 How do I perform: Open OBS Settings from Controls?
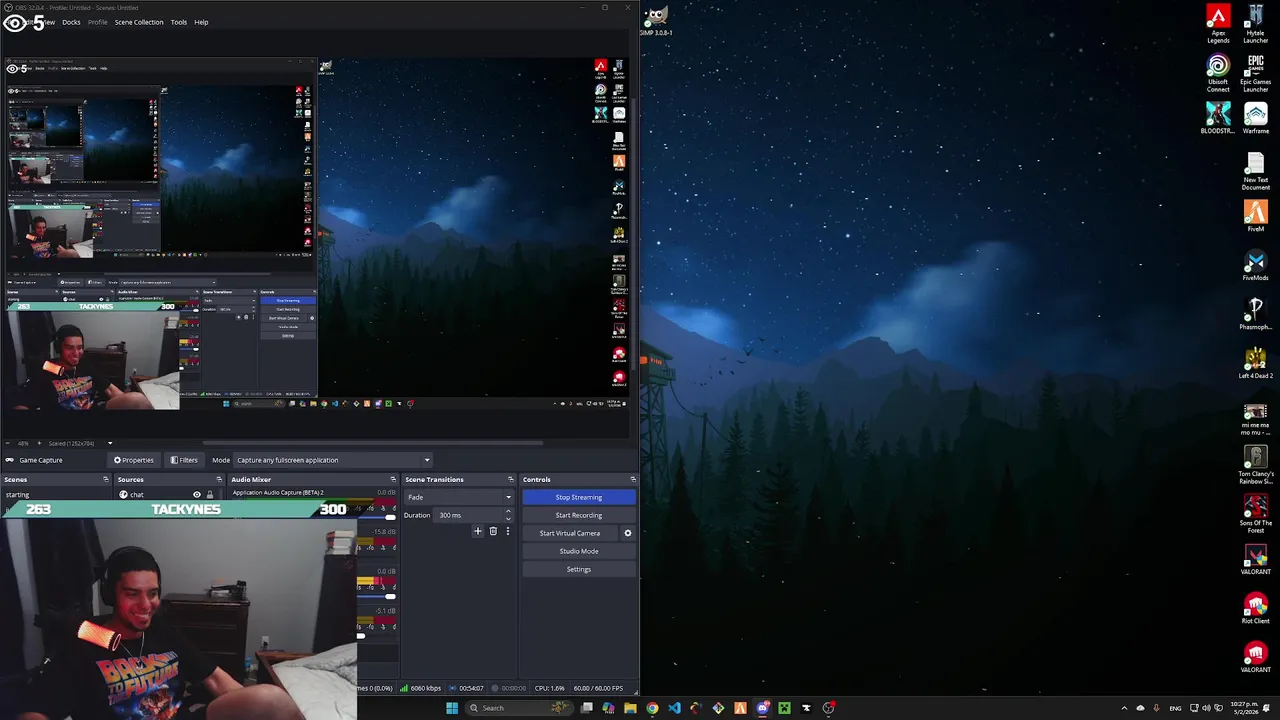click(x=579, y=569)
